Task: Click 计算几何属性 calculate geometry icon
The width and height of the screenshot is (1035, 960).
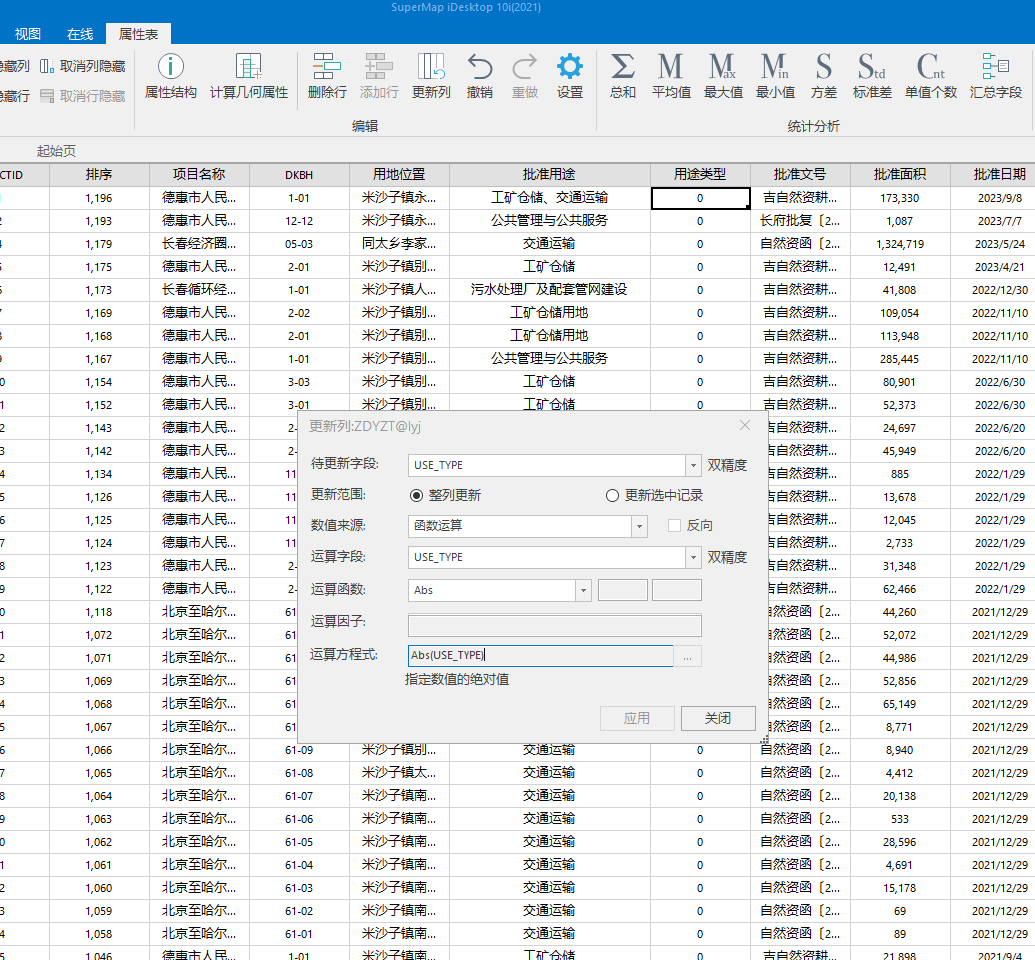Action: coord(249,76)
